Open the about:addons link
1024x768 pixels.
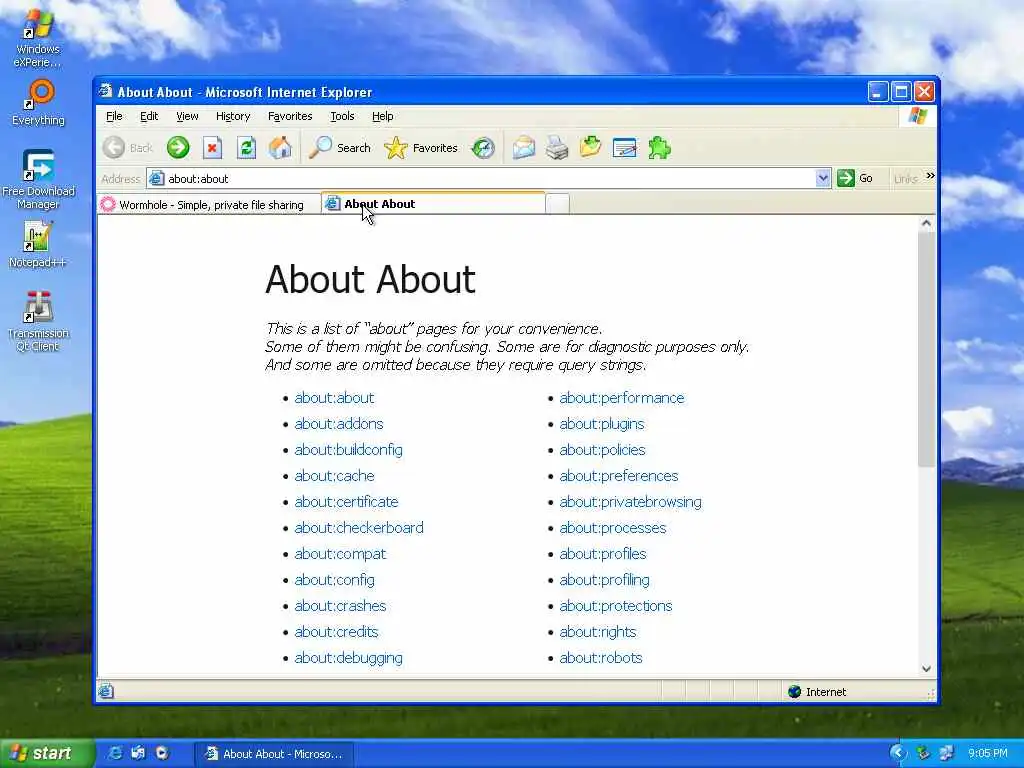339,424
